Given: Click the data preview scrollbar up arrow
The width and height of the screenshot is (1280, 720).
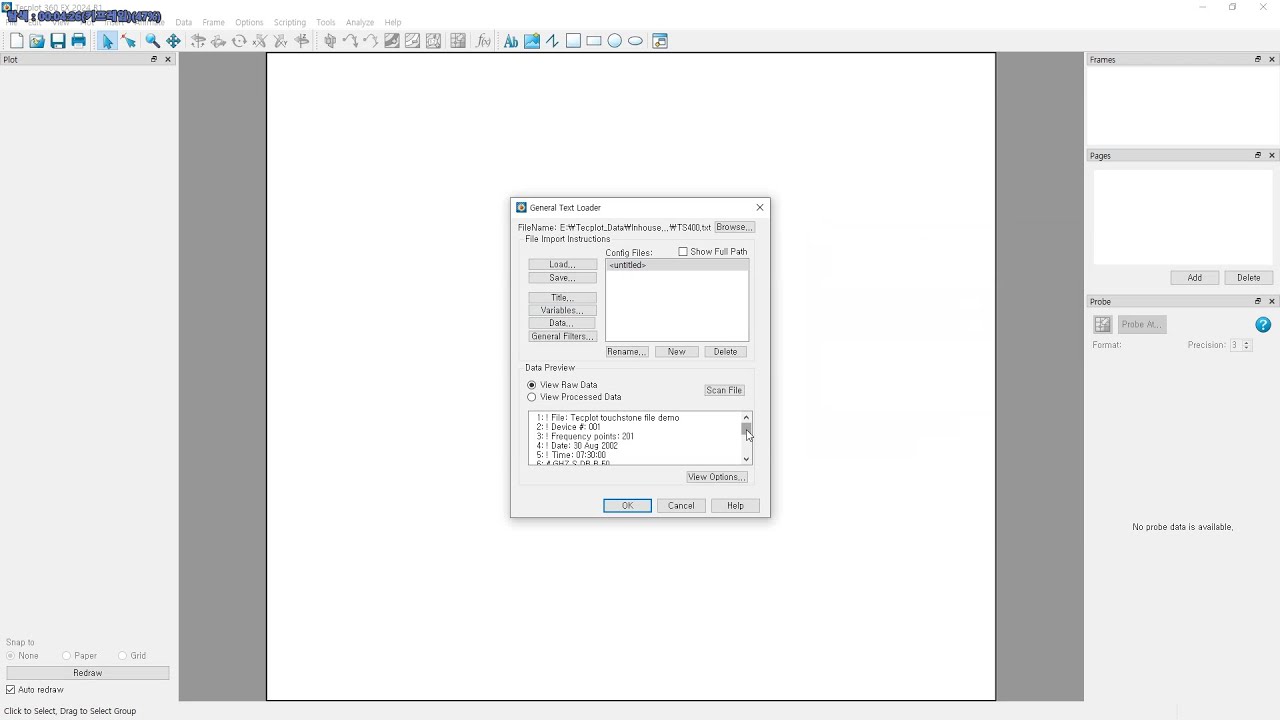Looking at the screenshot, I should (x=746, y=417).
